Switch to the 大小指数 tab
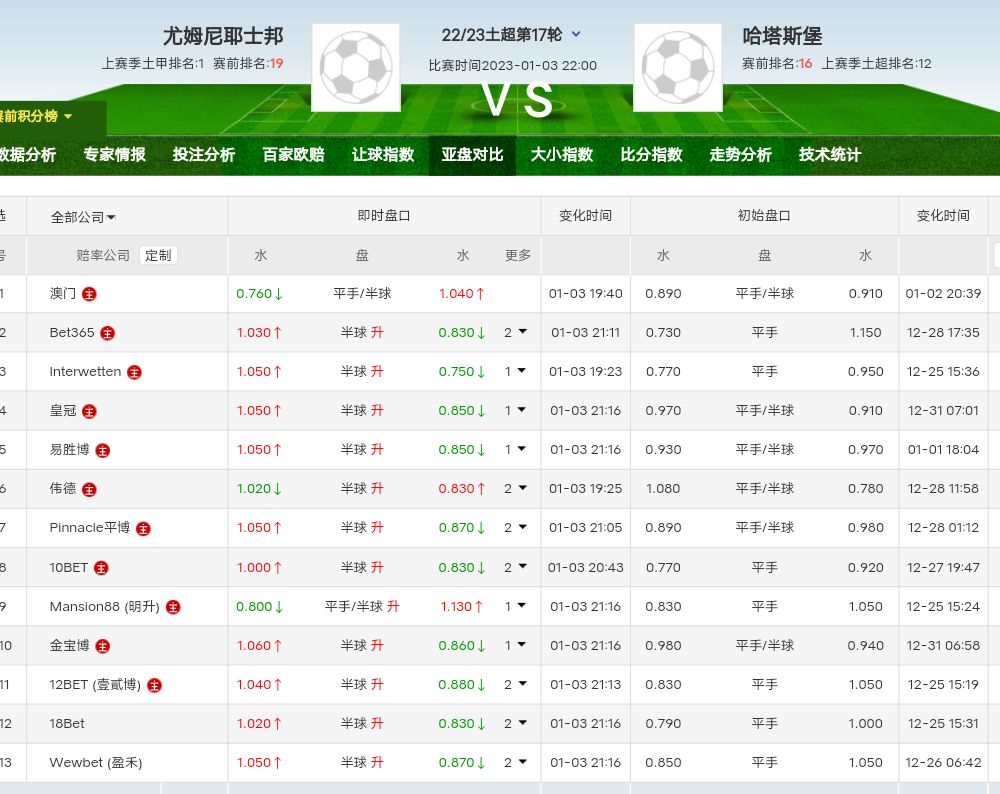 (561, 155)
